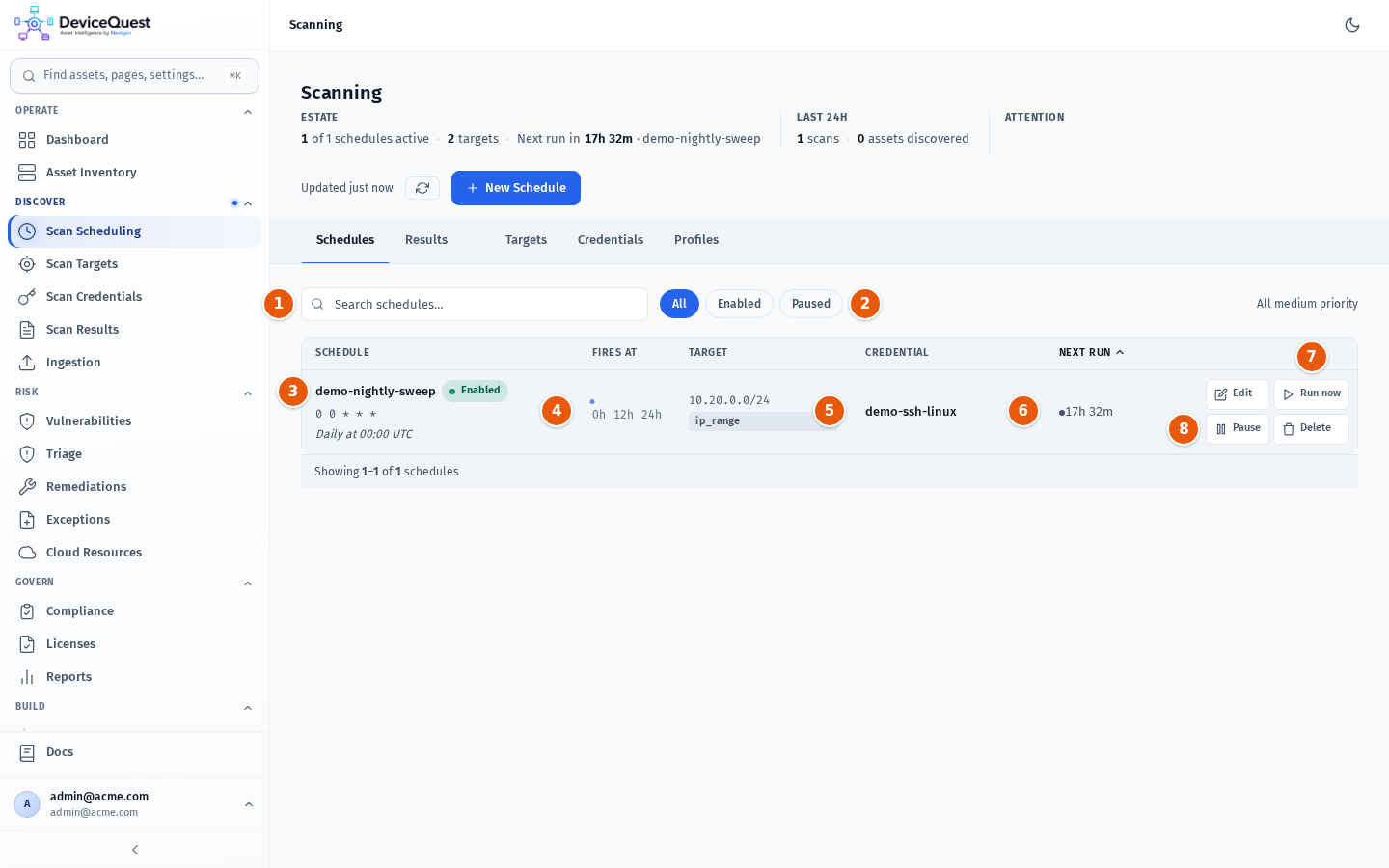Screen dimensions: 1389x868
Task: Open Triage in Risk section
Action: click(135, 454)
